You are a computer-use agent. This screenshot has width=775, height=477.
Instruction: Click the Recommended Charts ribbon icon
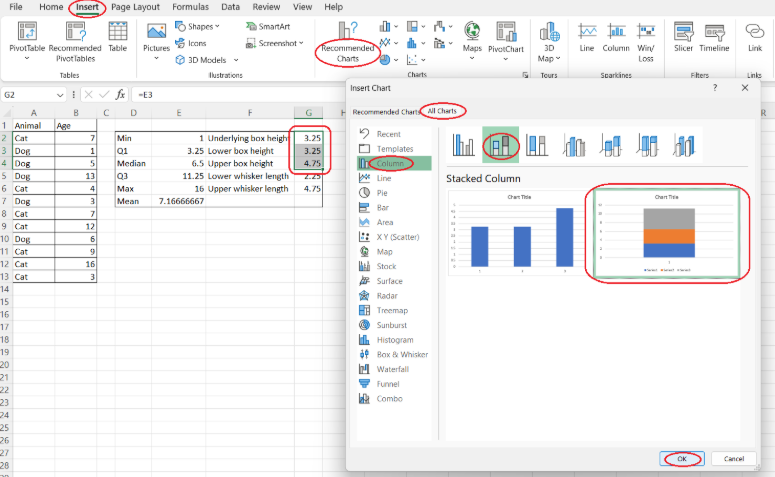(x=347, y=32)
